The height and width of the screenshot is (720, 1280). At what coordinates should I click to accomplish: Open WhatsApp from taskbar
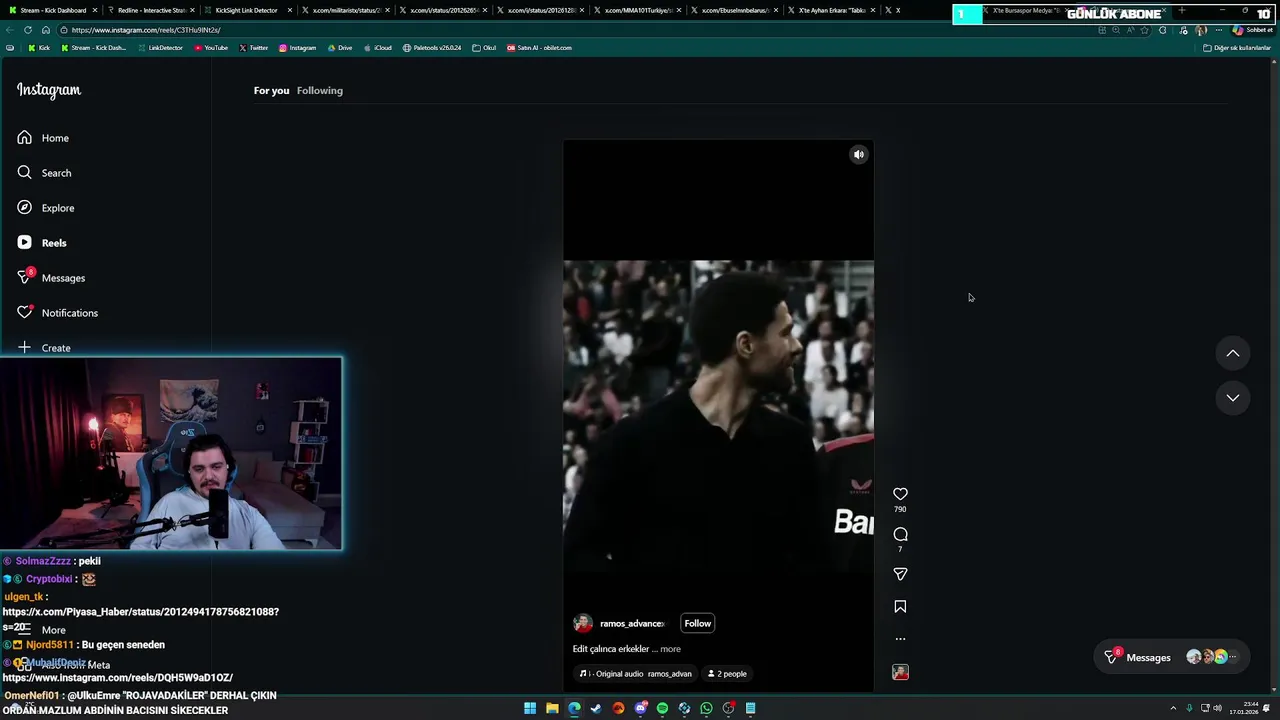706,708
